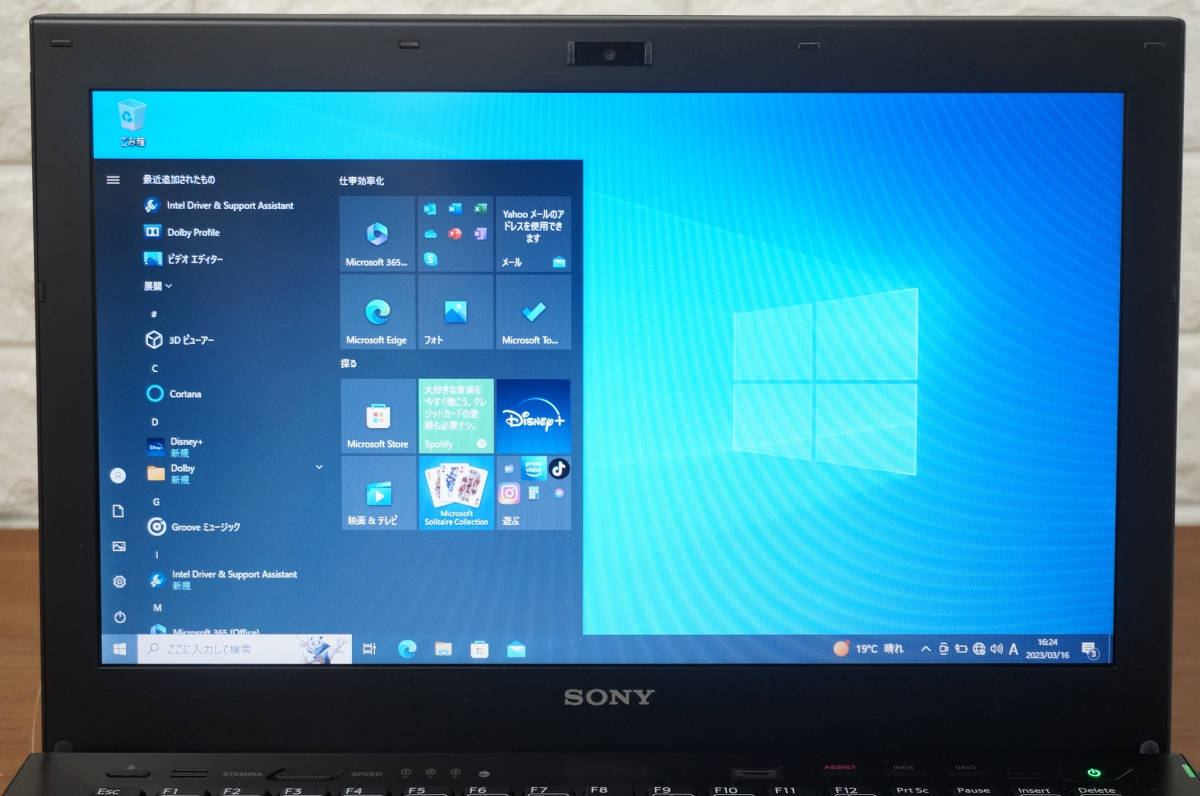This screenshot has width=1200, height=796.
Task: Open Settings gear in Start sidebar
Action: (119, 581)
